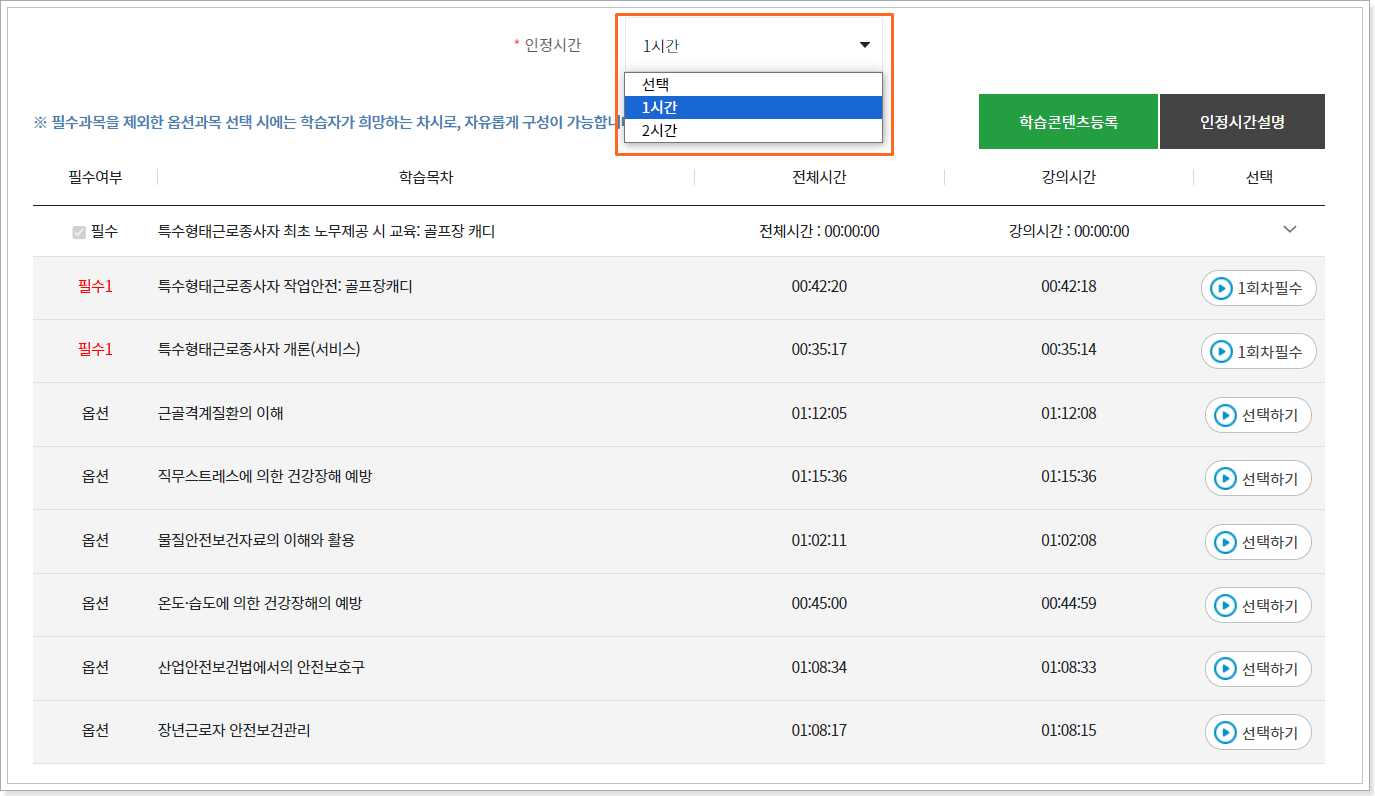Screen dimensions: 1375x796
Task: Click the green 학습콘텐츠등록 button
Action: click(1068, 122)
